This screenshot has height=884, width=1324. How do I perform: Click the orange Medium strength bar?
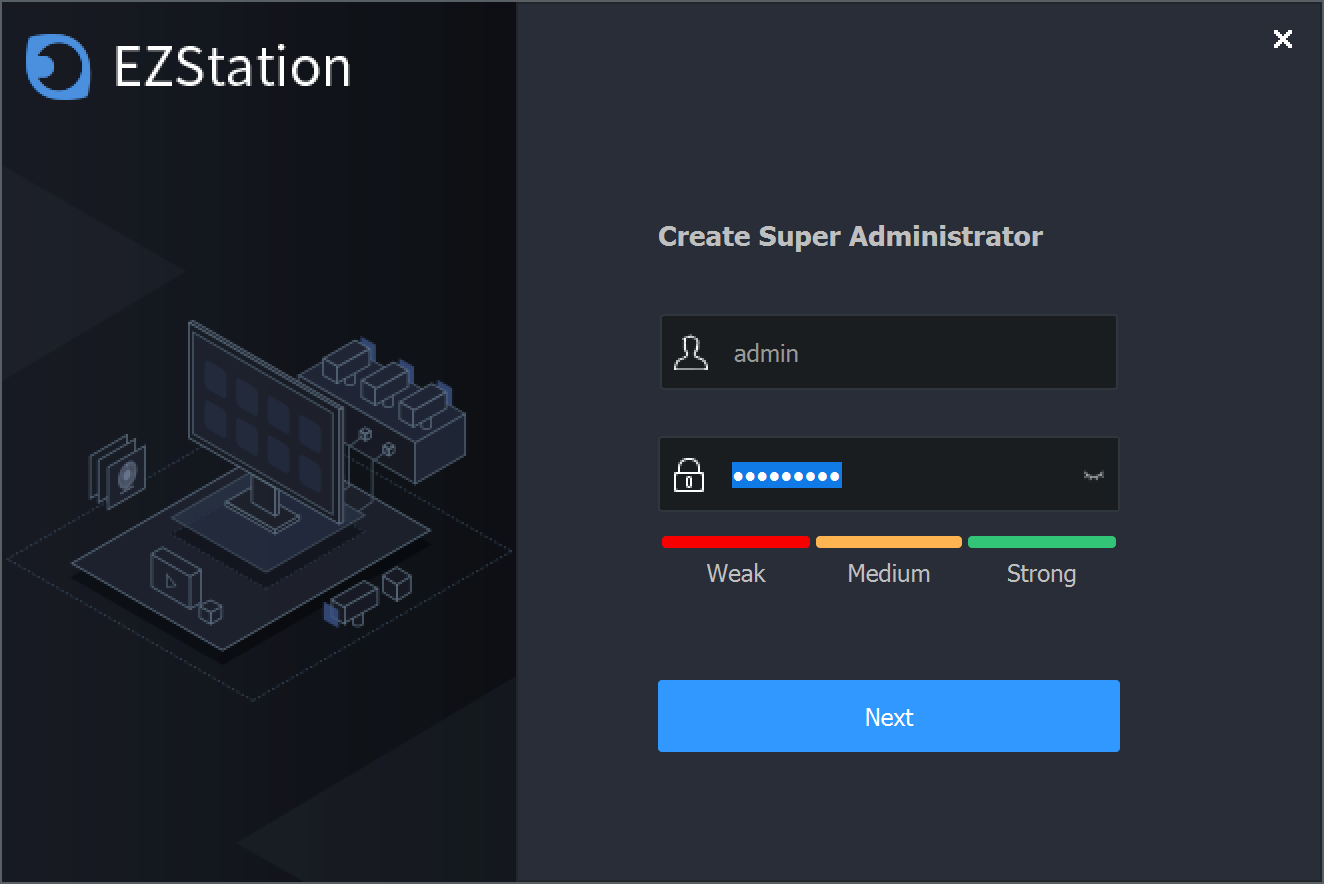click(888, 542)
